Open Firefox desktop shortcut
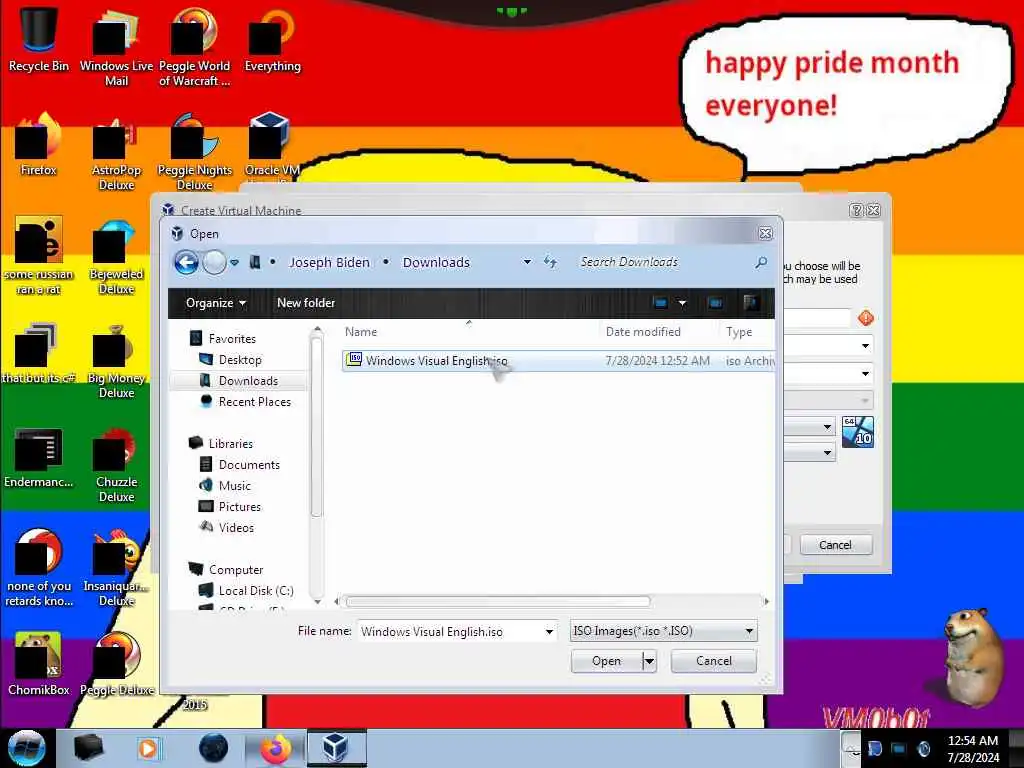This screenshot has width=1024, height=768. tap(39, 145)
